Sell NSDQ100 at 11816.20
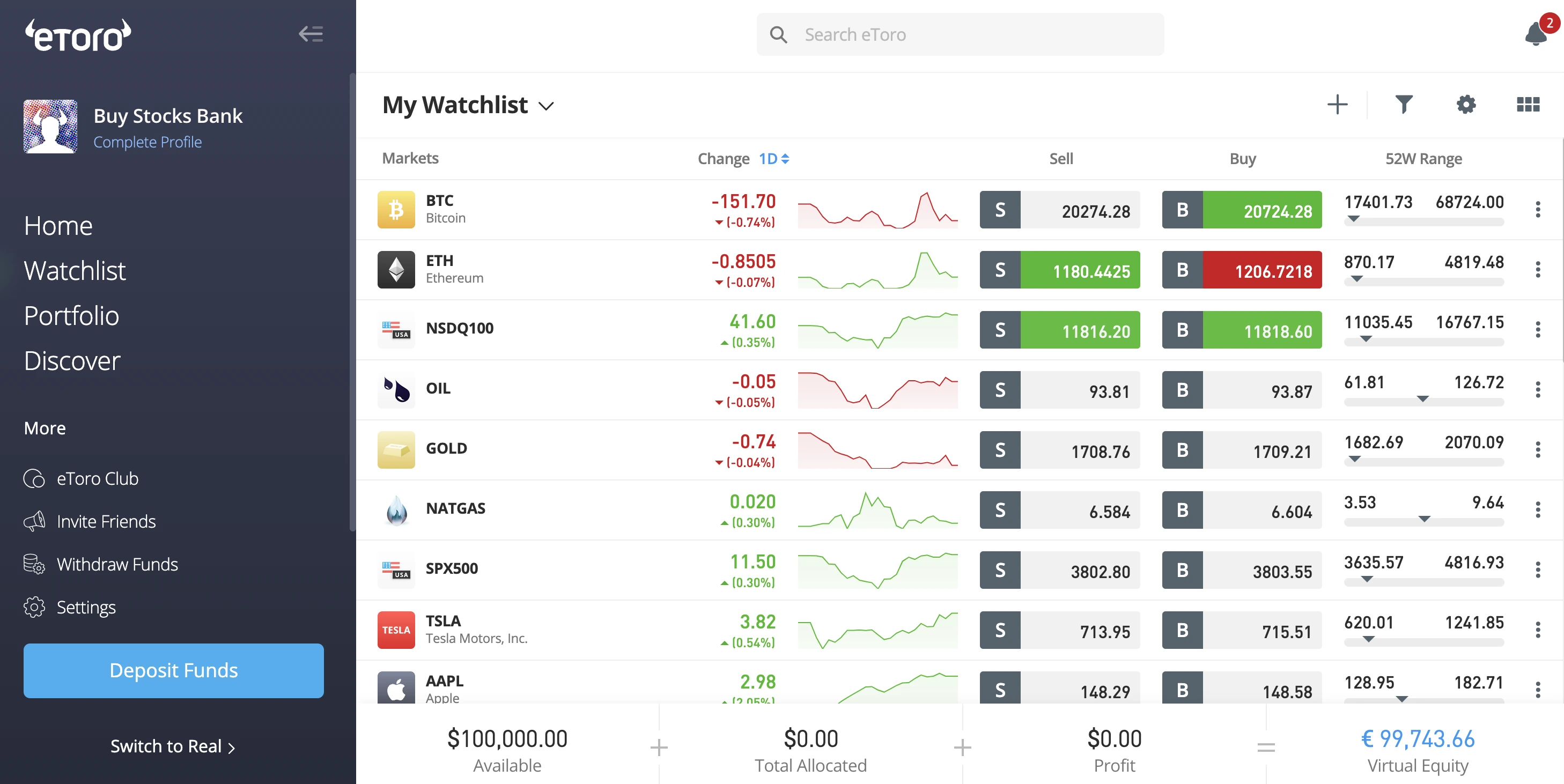 [x=1059, y=330]
